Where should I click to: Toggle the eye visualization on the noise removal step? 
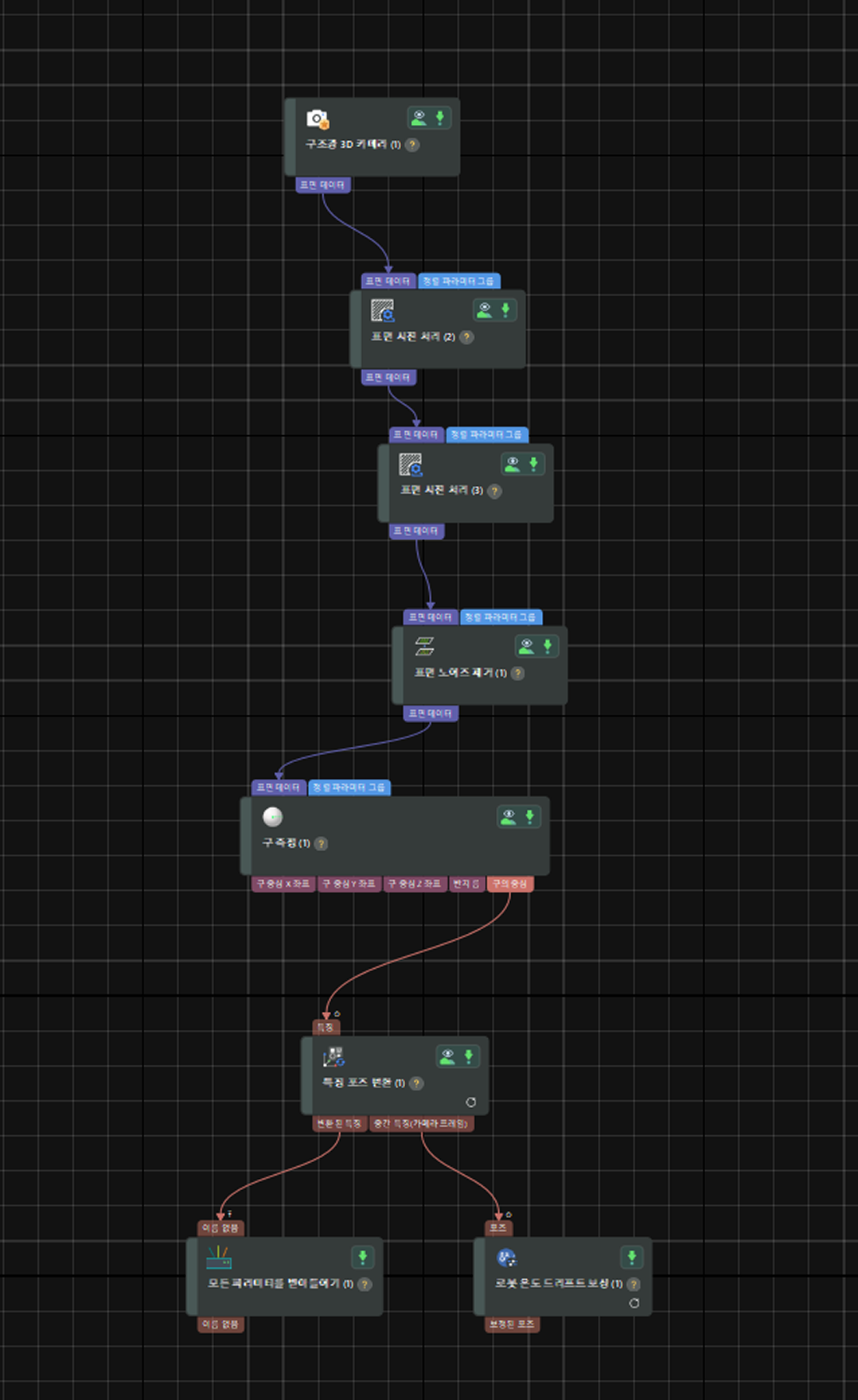[x=526, y=646]
